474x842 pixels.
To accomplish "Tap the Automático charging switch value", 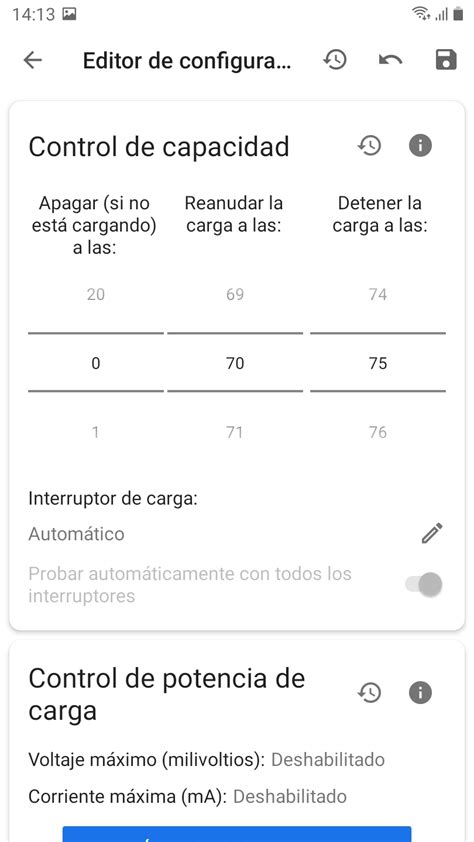I will tap(76, 534).
